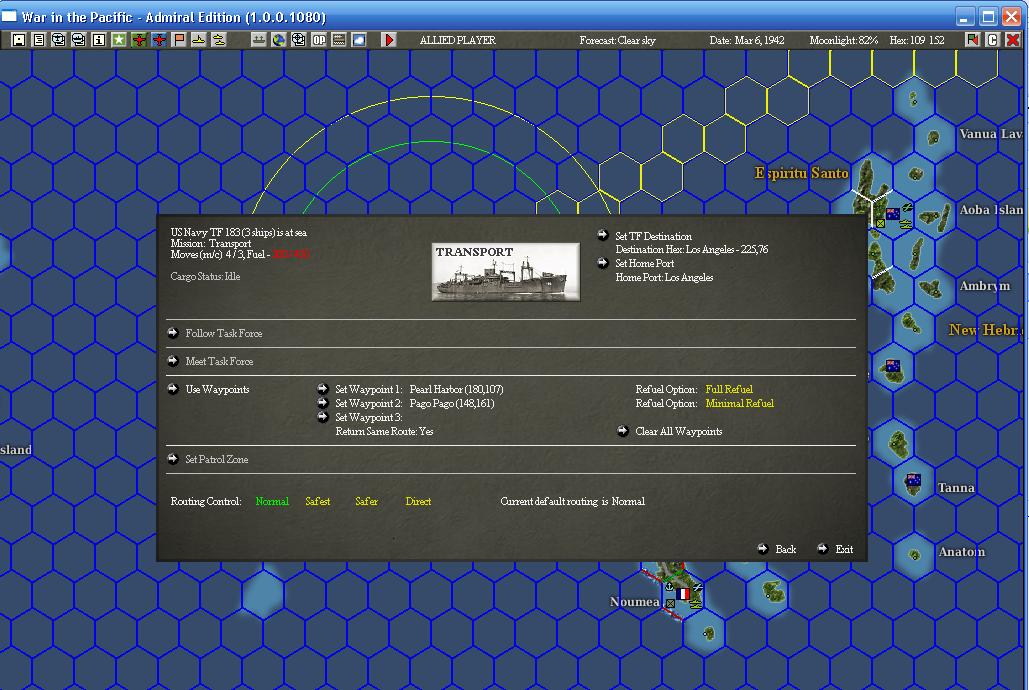Click the TRANSPORT ship picture
1029x690 pixels.
(505, 272)
